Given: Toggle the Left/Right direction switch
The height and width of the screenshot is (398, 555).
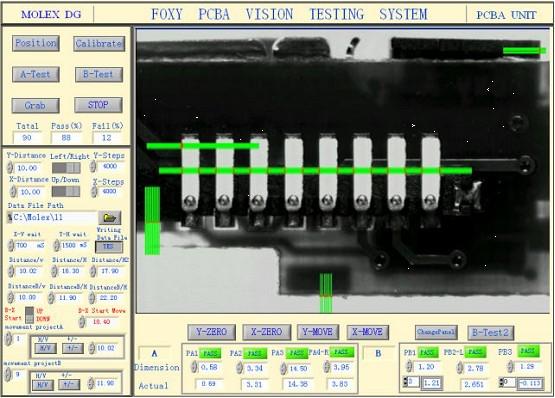Looking at the screenshot, I should coord(66,167).
